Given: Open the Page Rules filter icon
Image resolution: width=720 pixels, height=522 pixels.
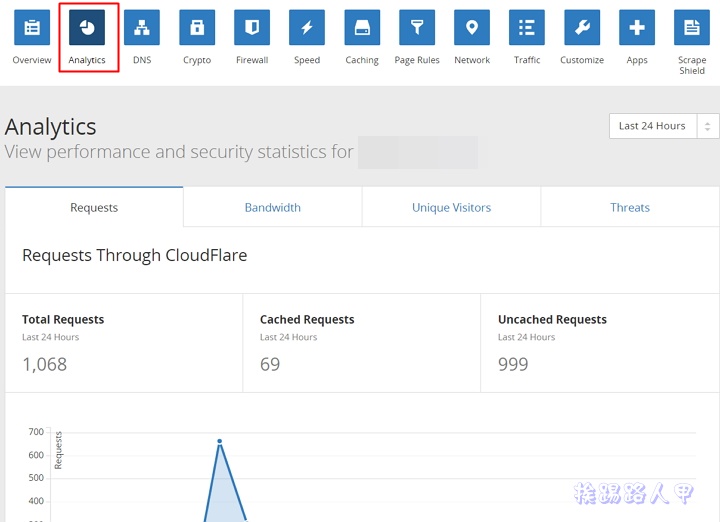Looking at the screenshot, I should pyautogui.click(x=417, y=28).
